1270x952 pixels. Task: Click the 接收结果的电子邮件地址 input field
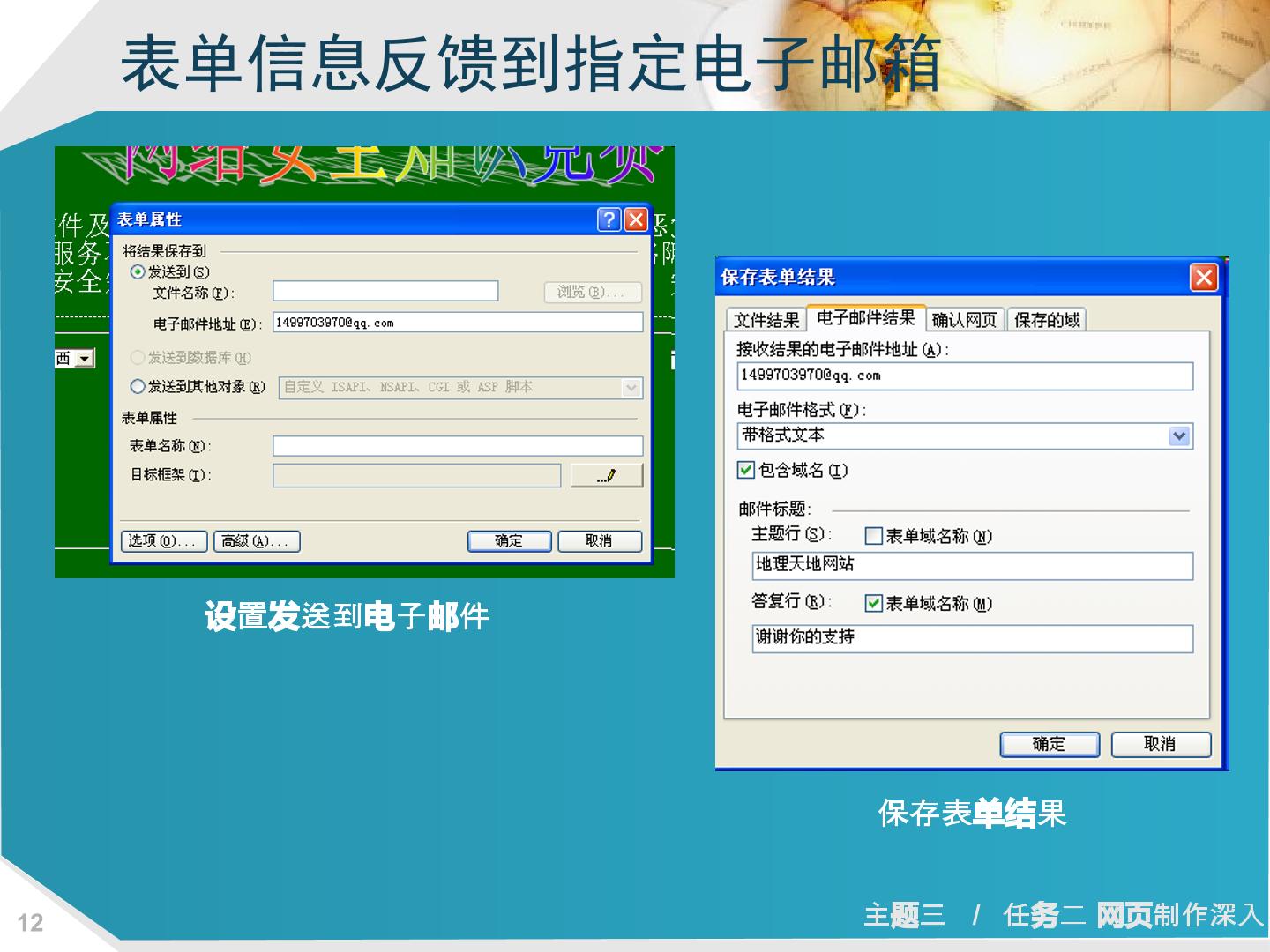965,376
